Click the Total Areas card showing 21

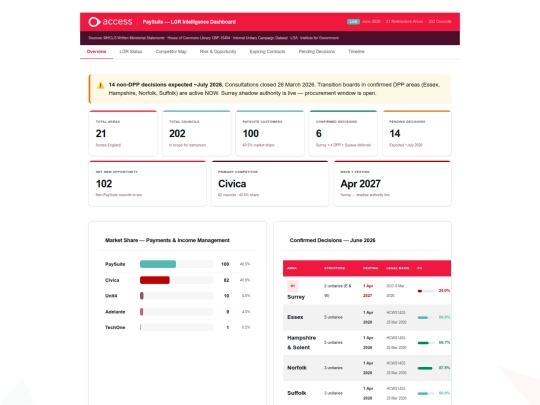pos(123,133)
